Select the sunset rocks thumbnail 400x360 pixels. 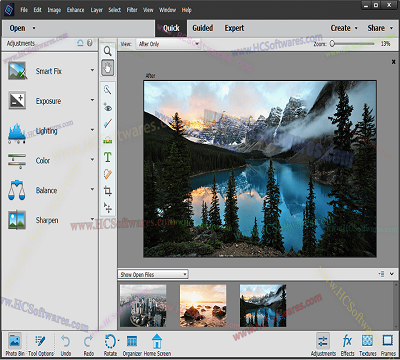(203, 305)
